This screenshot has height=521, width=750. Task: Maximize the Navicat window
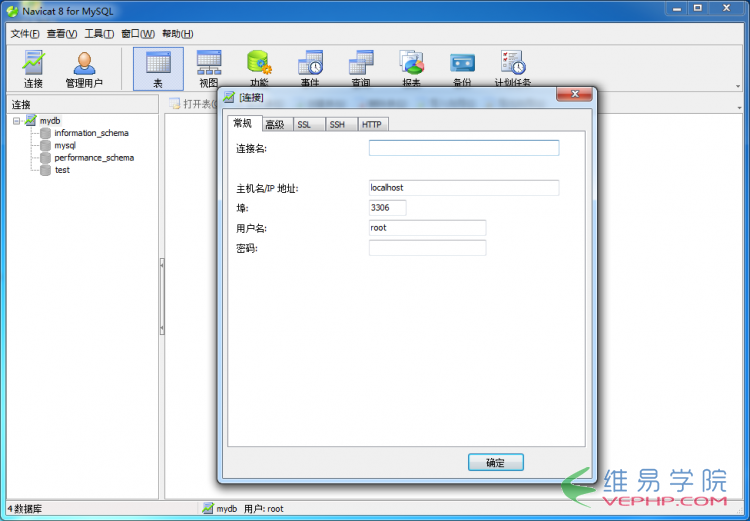click(698, 8)
